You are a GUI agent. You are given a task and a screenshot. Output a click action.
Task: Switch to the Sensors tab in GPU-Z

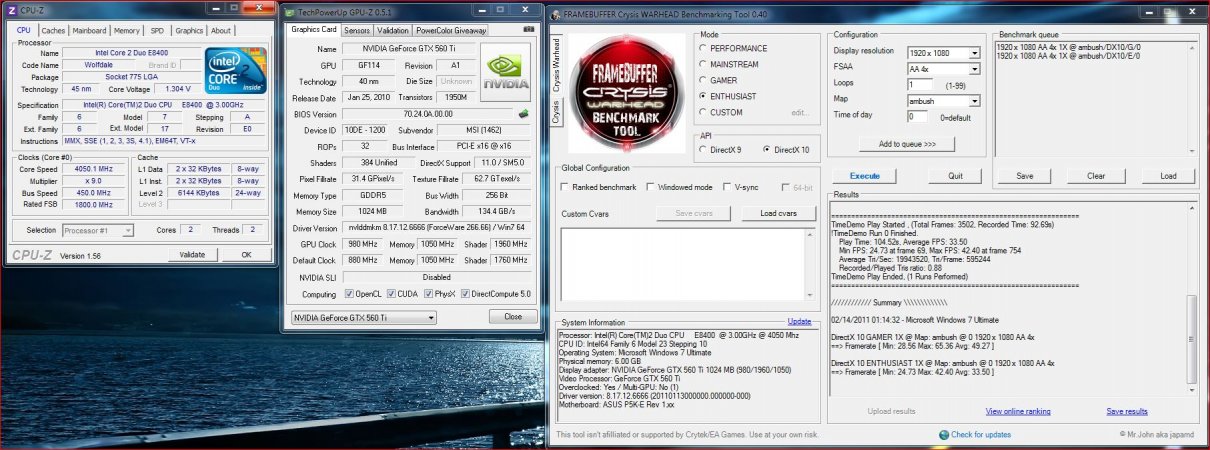358,31
